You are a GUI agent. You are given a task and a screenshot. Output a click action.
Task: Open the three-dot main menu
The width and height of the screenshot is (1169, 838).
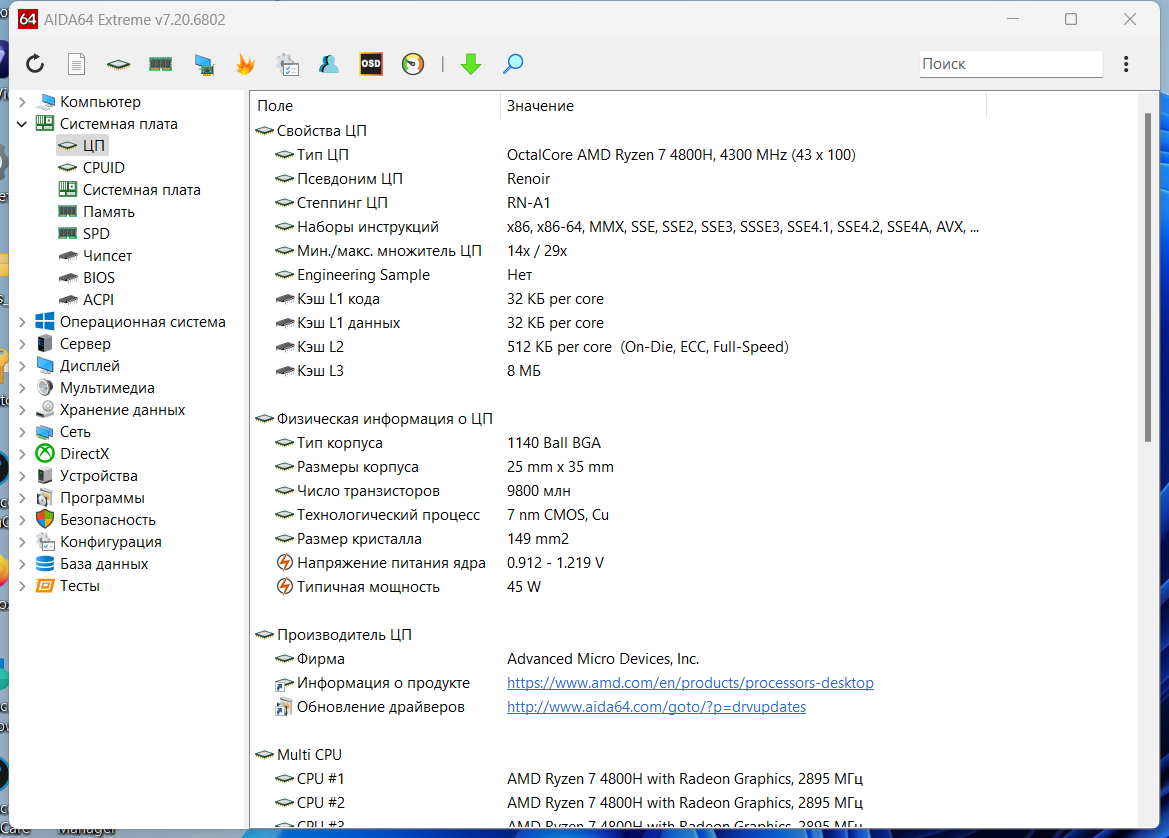[x=1126, y=64]
